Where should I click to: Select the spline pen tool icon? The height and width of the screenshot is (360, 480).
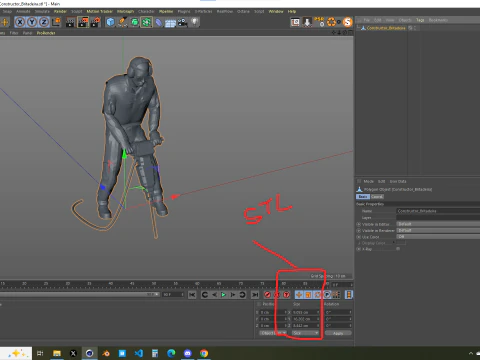122,22
